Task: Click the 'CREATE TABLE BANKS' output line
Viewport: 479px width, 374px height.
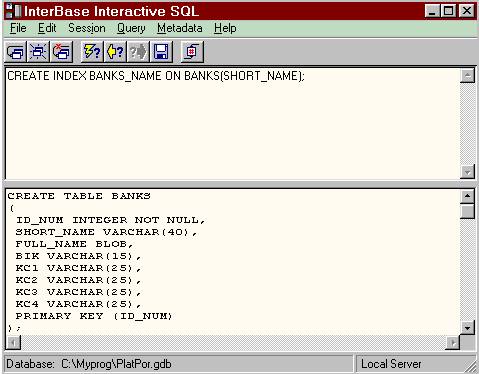Action: click(x=79, y=196)
